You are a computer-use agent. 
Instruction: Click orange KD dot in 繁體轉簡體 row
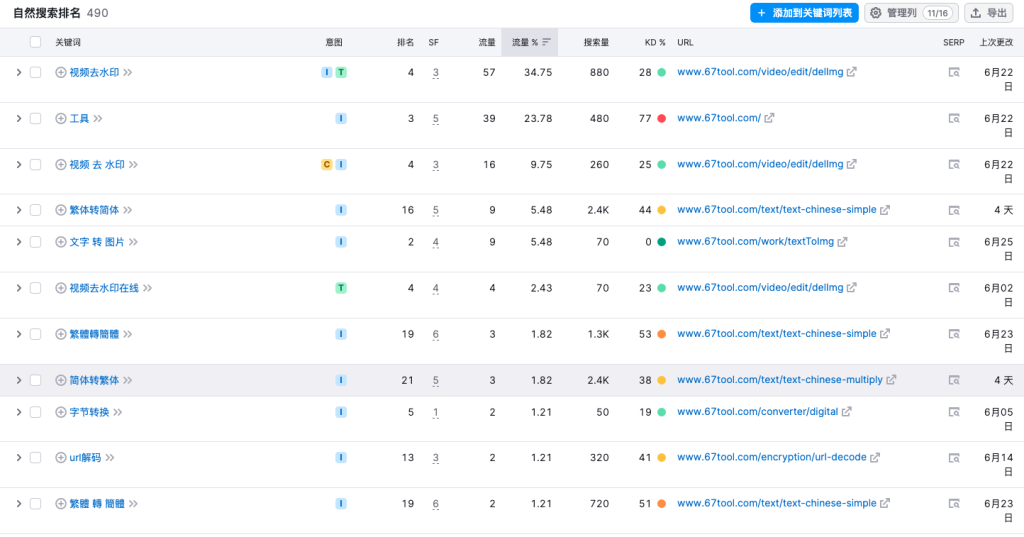662,334
